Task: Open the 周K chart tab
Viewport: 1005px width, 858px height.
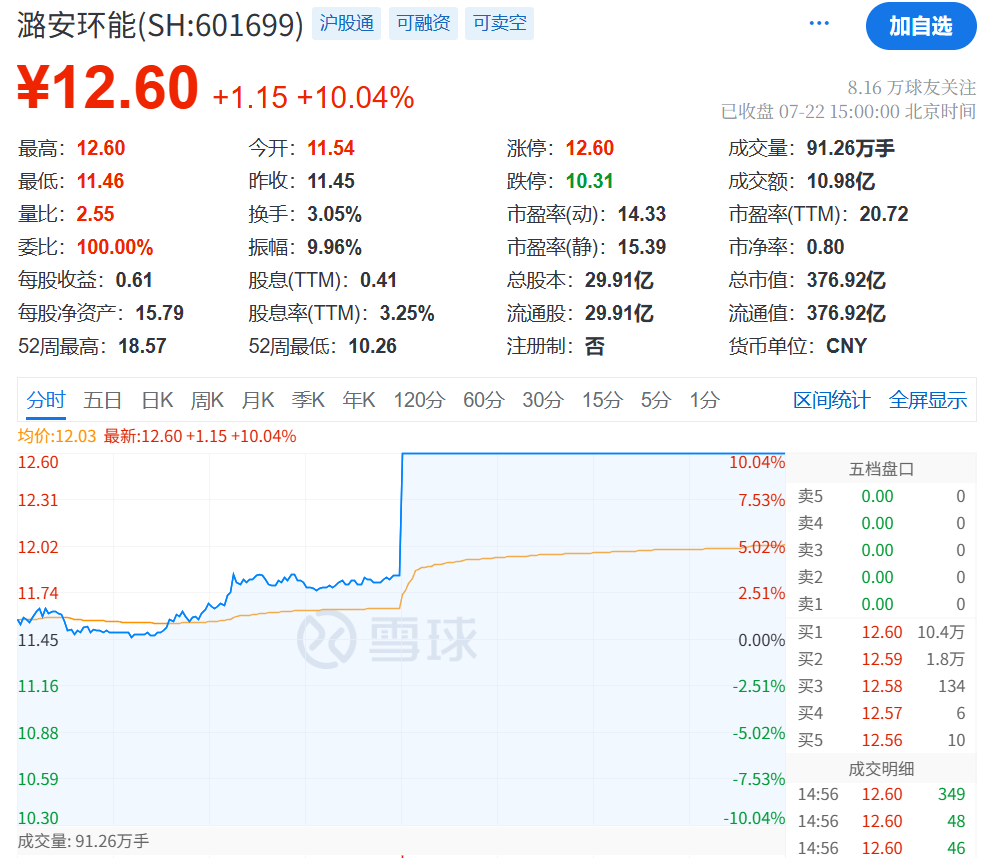Action: [207, 400]
